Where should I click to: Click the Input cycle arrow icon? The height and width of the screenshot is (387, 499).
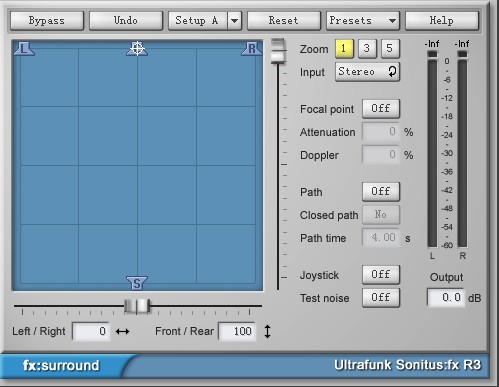click(392, 71)
